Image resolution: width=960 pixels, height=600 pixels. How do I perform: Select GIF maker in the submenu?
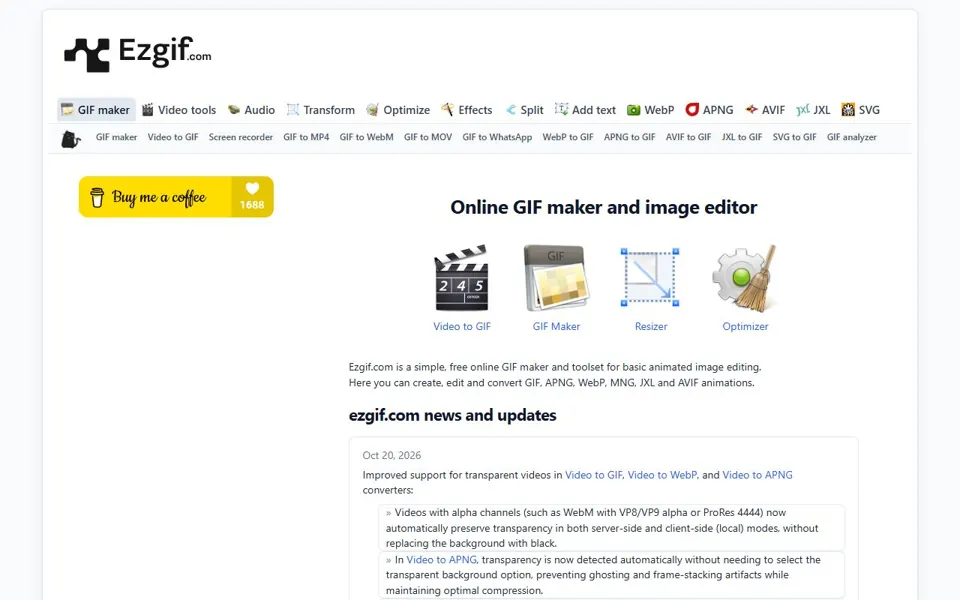pyautogui.click(x=116, y=137)
